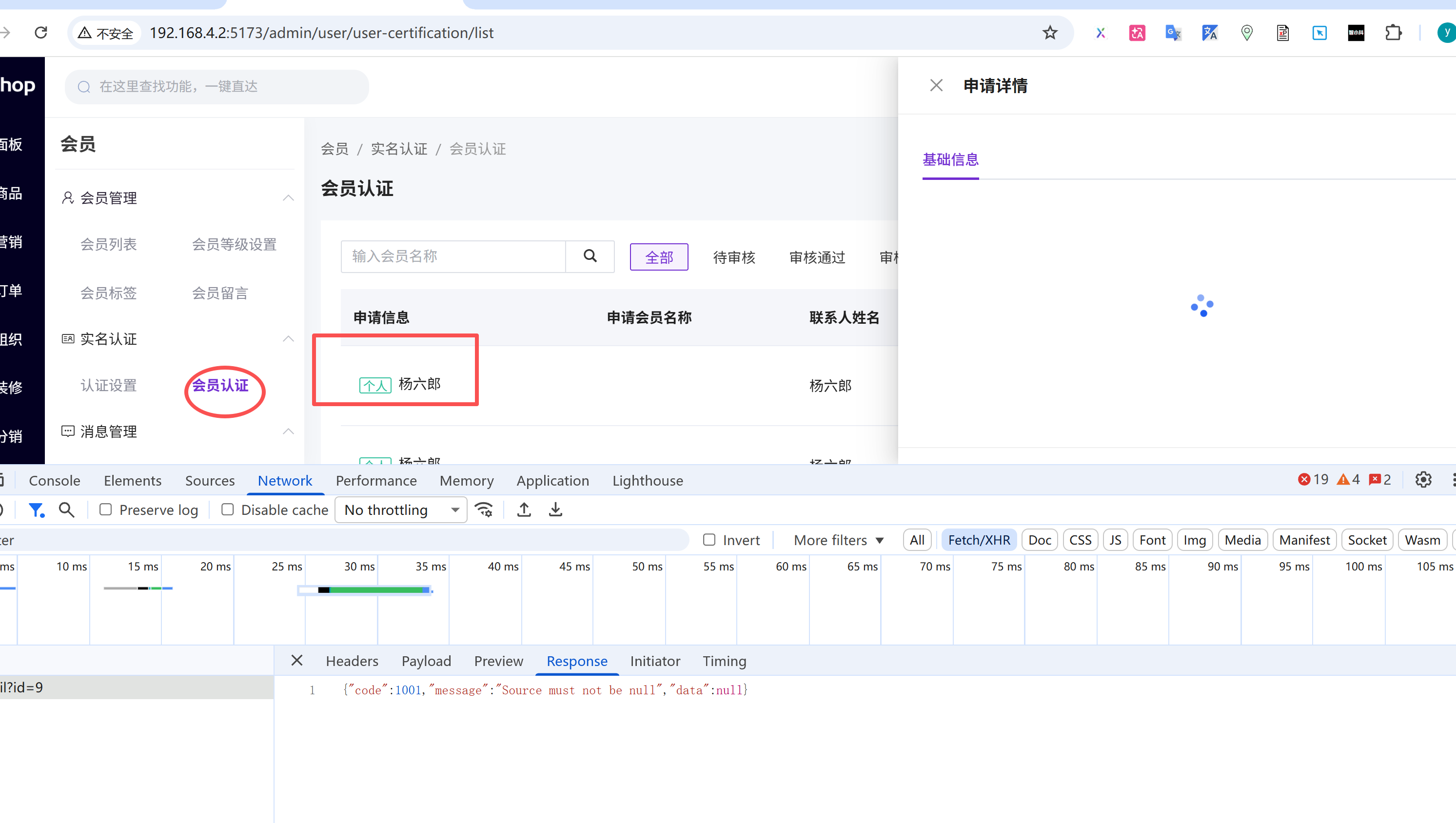Tick the Invert filter checkbox
The image size is (1456, 823).
(709, 540)
